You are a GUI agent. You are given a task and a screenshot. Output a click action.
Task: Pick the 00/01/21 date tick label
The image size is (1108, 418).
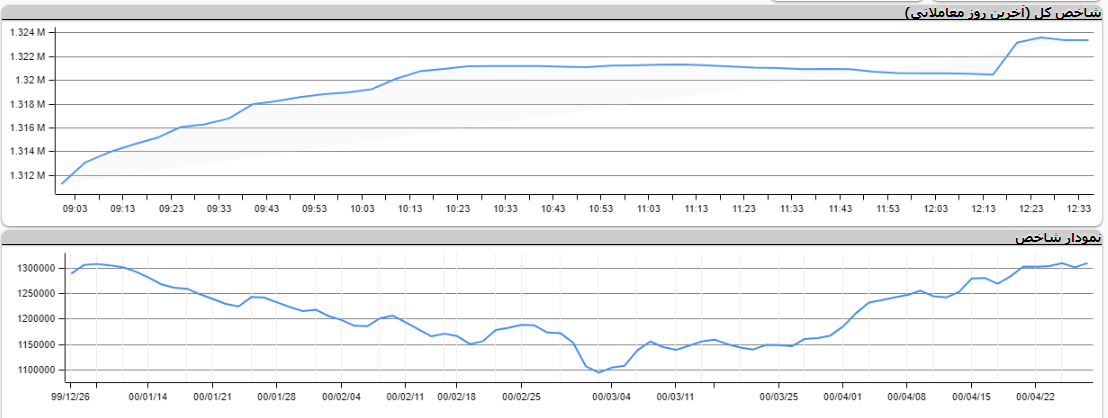(211, 394)
